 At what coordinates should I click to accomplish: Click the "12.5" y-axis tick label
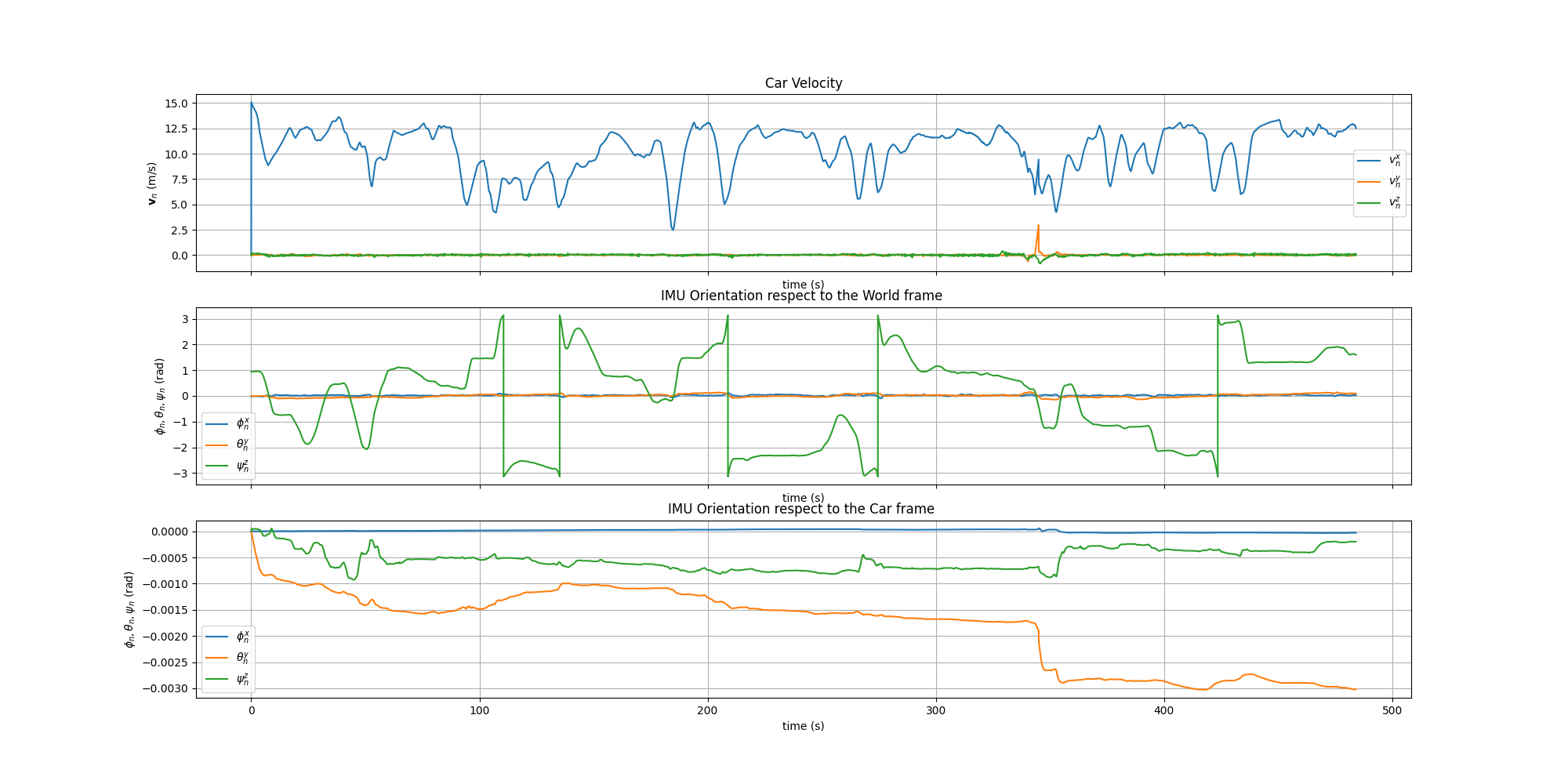[x=176, y=129]
